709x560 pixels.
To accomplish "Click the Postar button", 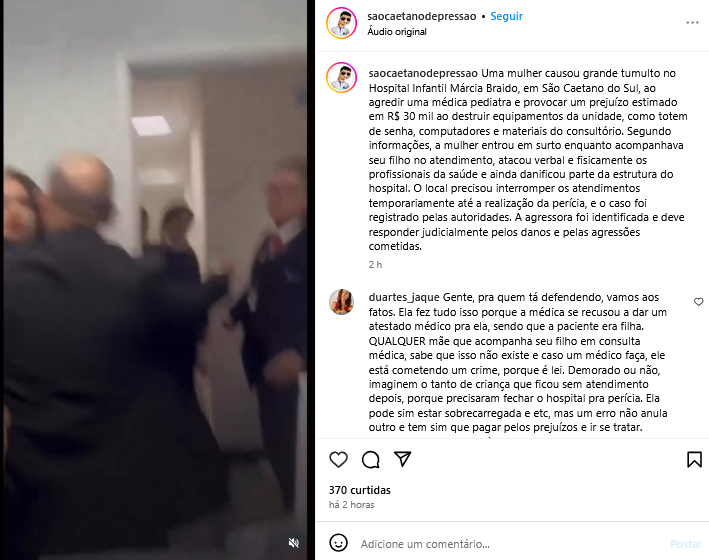I will click(685, 544).
